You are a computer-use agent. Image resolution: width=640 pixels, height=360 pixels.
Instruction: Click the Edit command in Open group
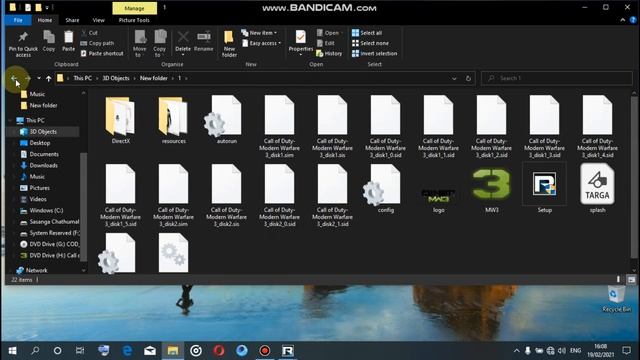point(326,43)
